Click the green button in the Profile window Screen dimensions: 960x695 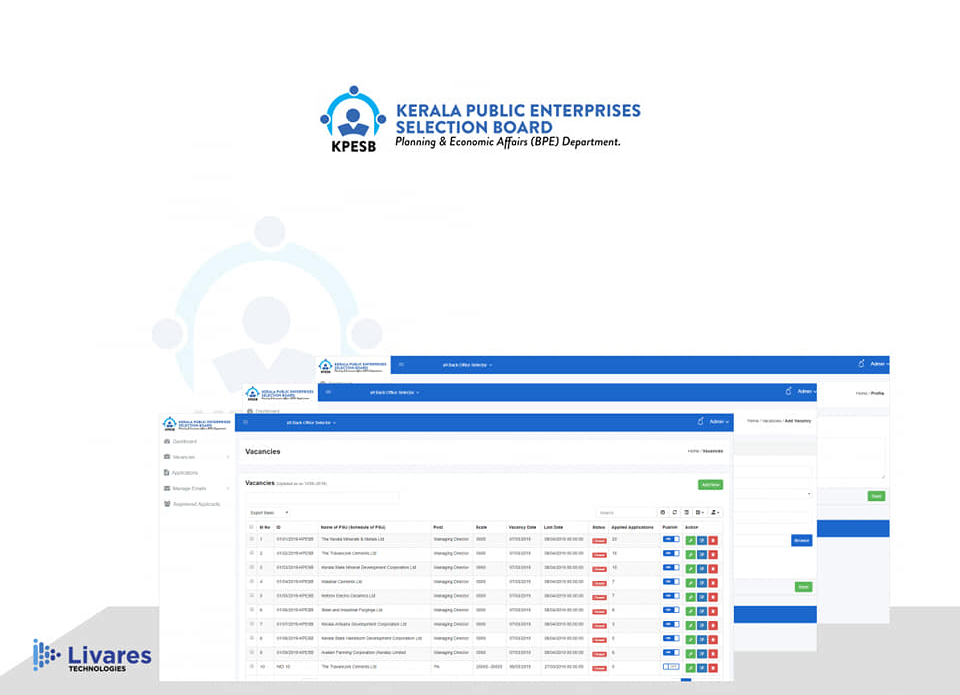point(876,496)
